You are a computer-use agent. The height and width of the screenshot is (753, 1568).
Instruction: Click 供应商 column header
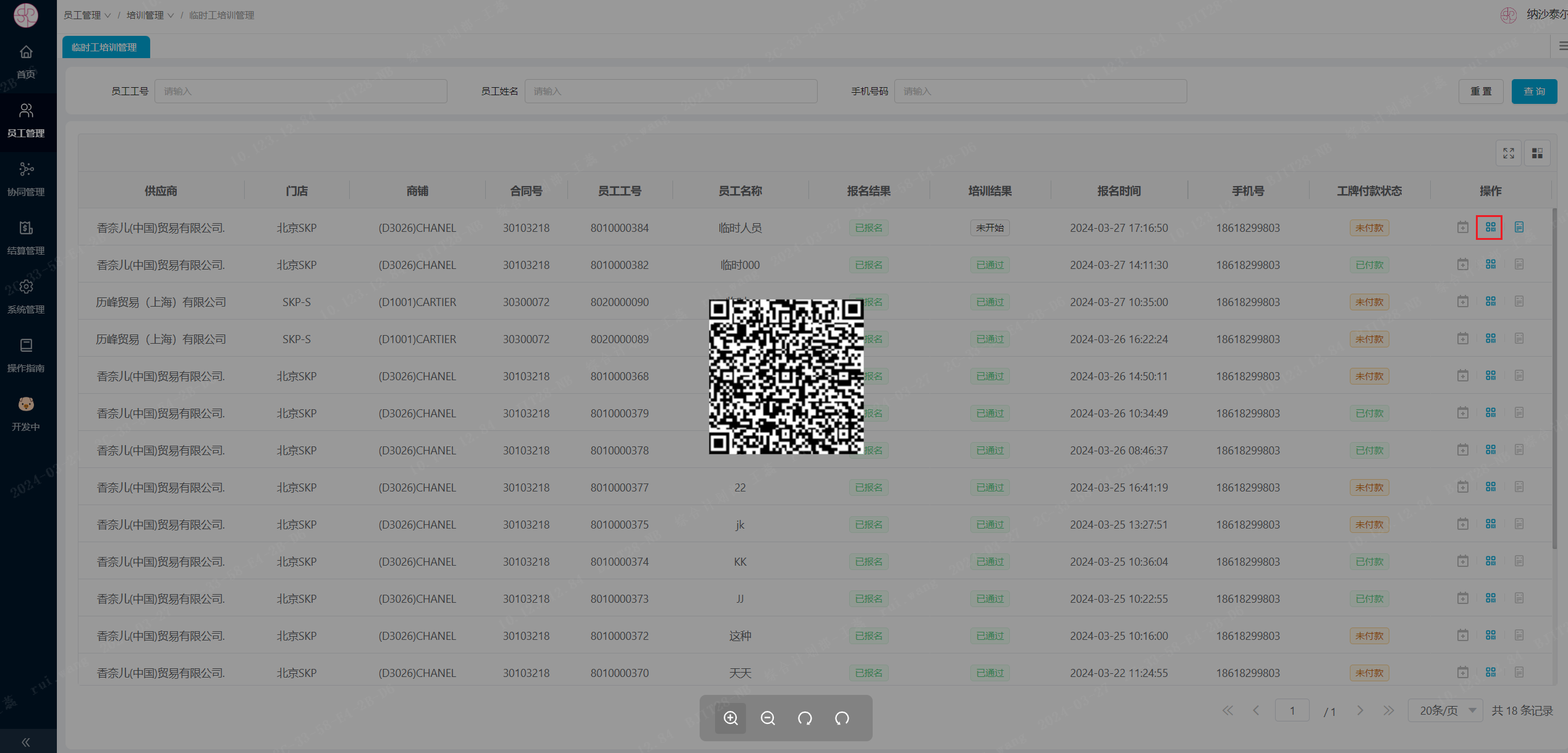[x=161, y=191]
